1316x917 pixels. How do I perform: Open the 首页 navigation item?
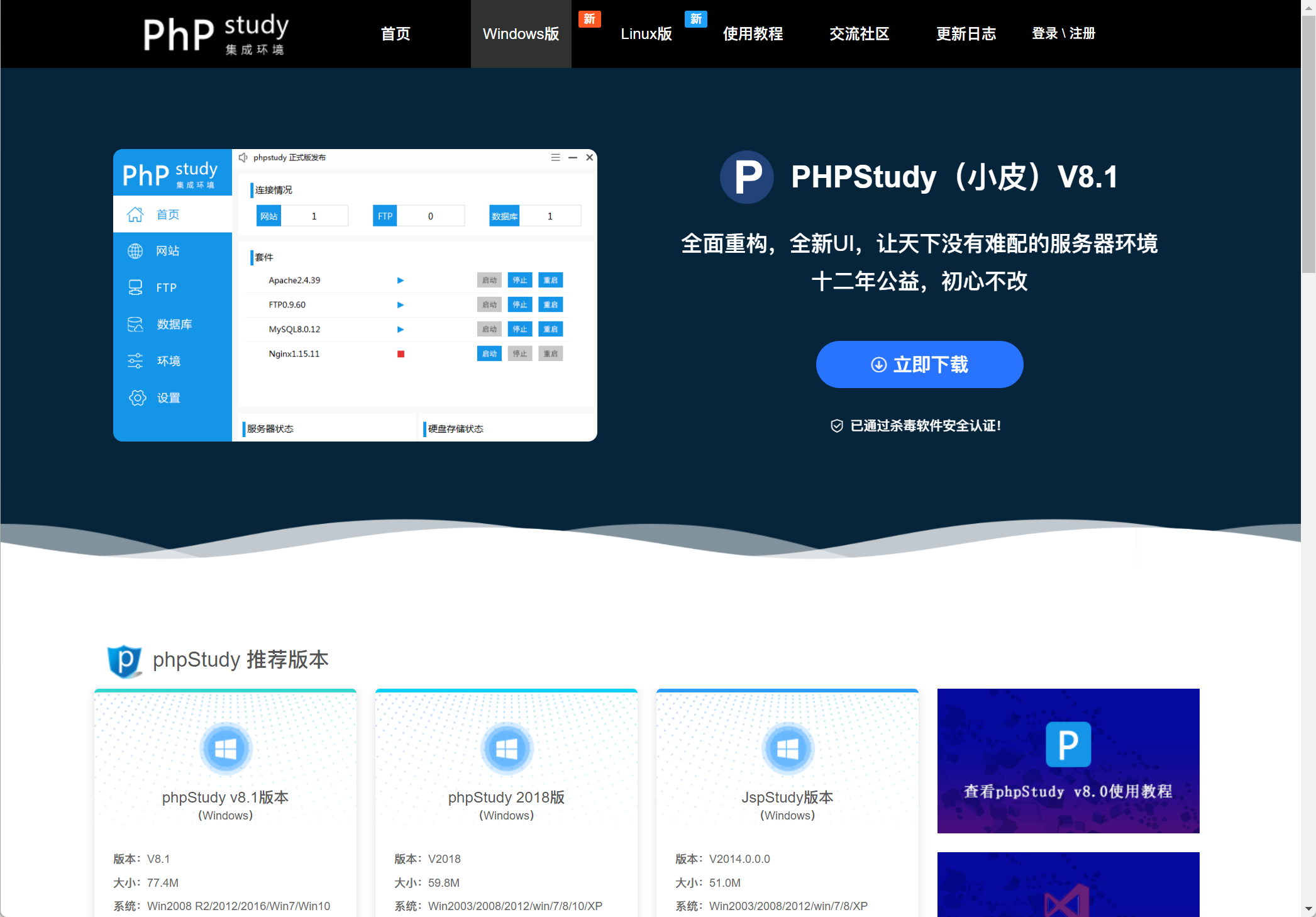395,34
